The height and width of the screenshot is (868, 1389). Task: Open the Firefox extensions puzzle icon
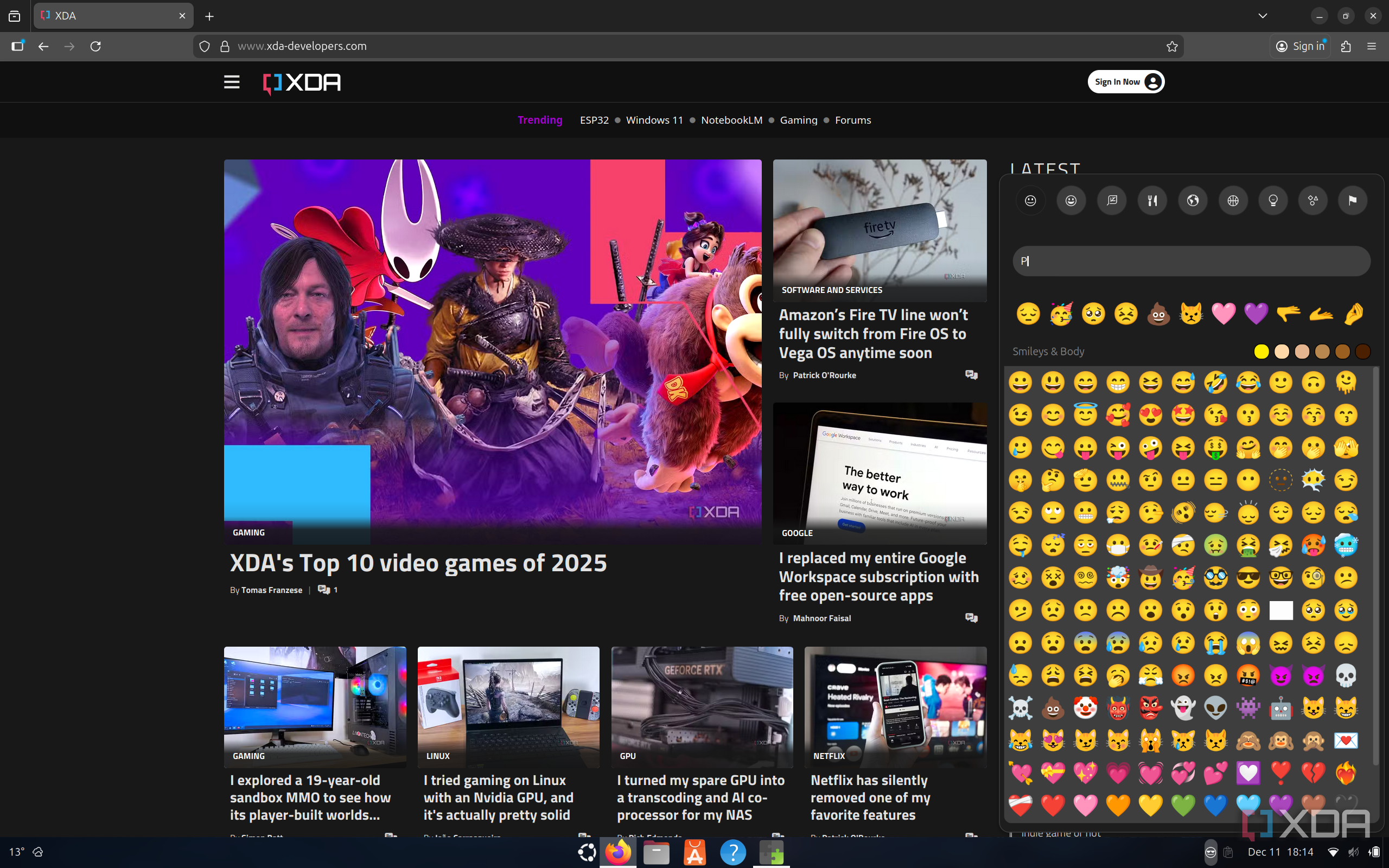(1346, 47)
